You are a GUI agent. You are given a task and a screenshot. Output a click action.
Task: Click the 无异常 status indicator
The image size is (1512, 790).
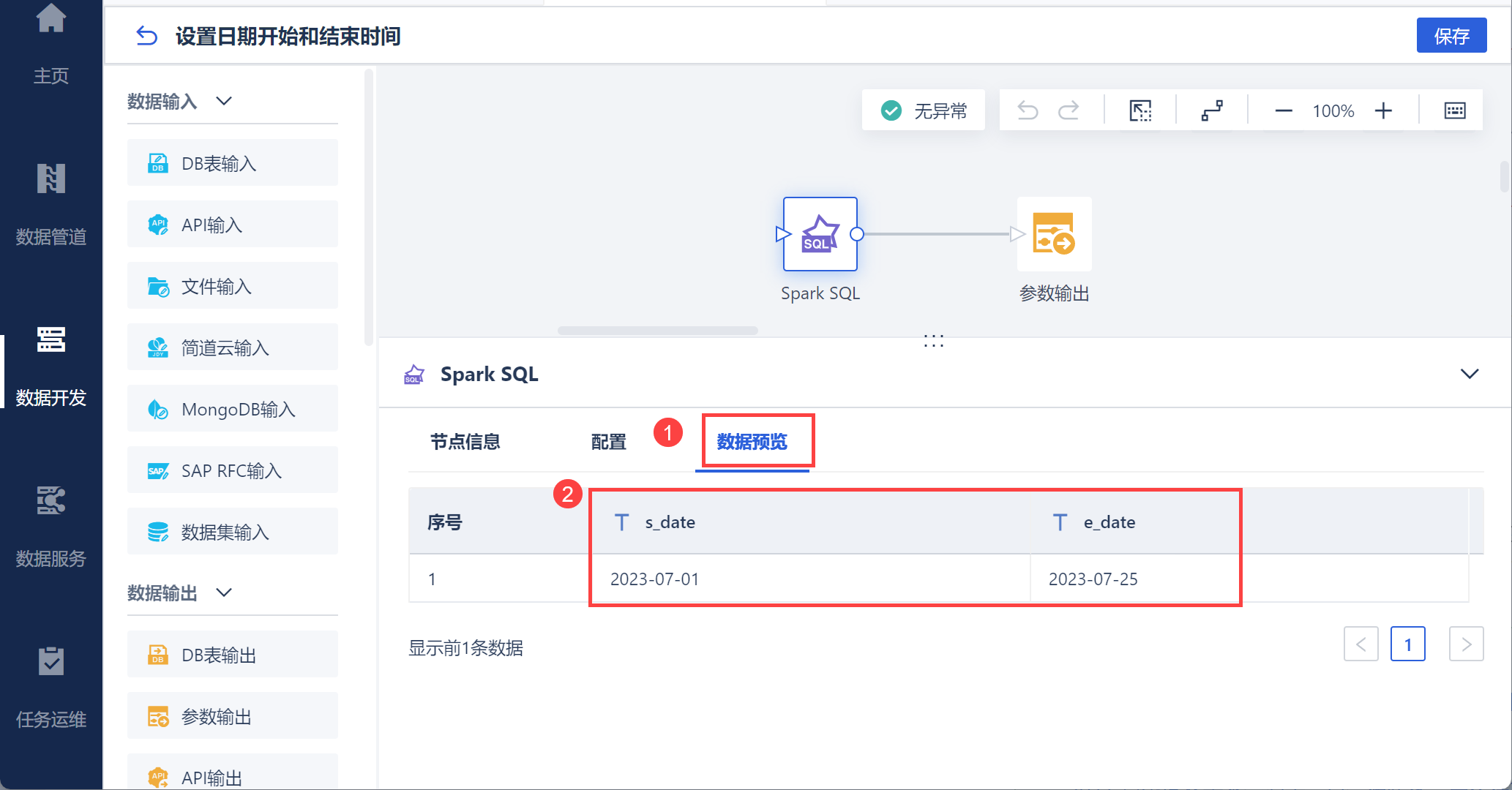point(924,110)
